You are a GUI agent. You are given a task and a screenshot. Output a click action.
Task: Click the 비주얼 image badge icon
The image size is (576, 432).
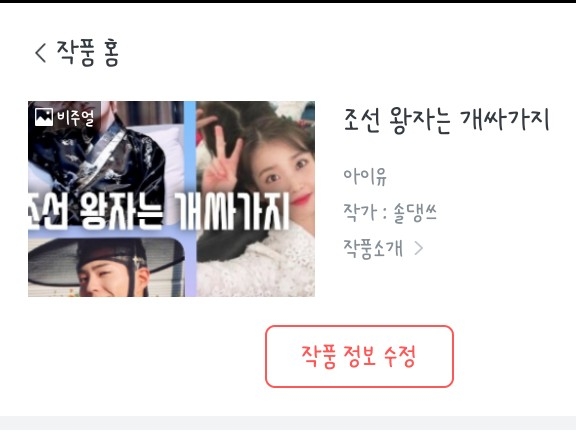tap(44, 117)
